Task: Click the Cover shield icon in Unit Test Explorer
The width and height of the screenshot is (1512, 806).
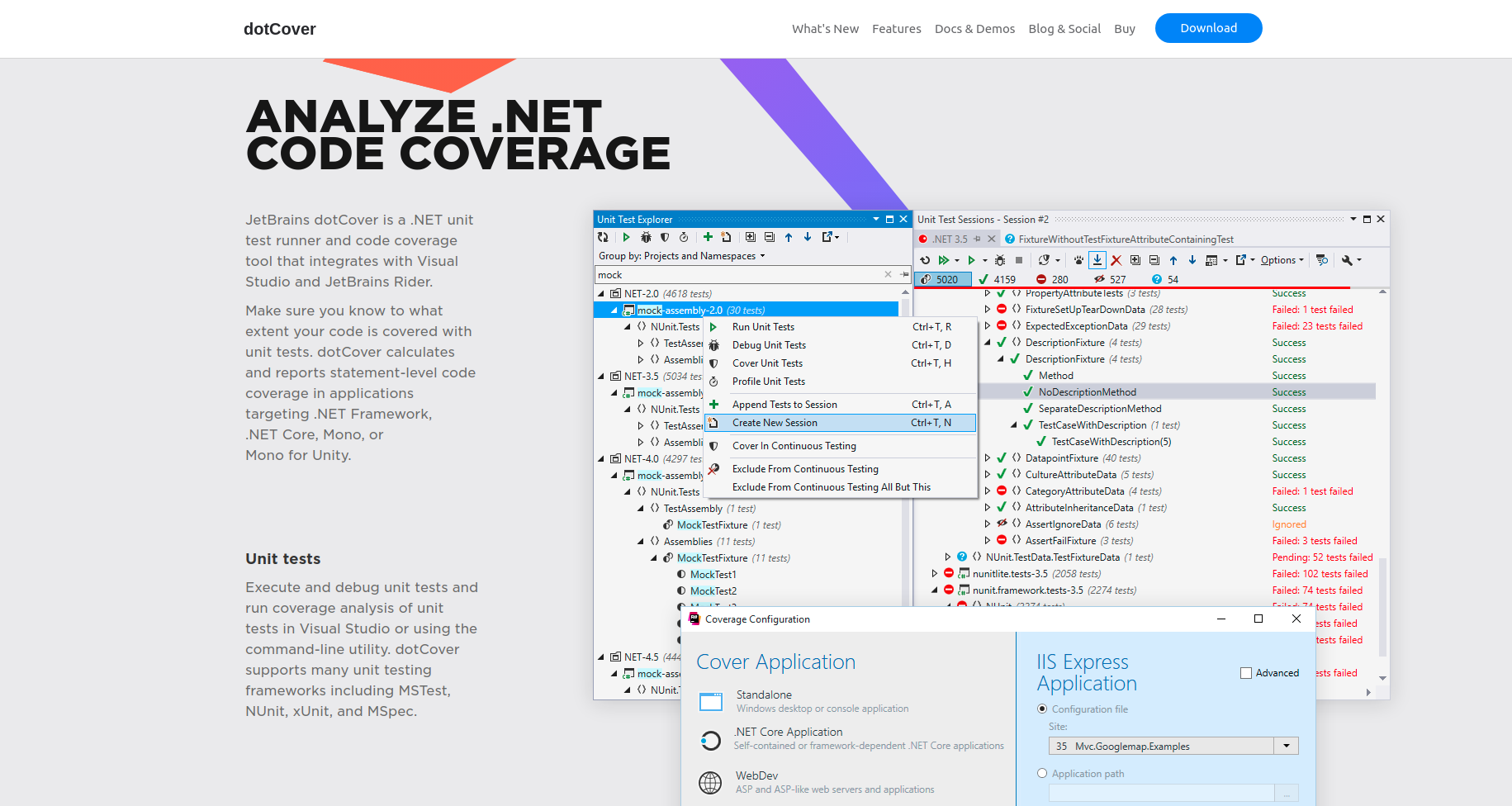Action: [x=665, y=237]
